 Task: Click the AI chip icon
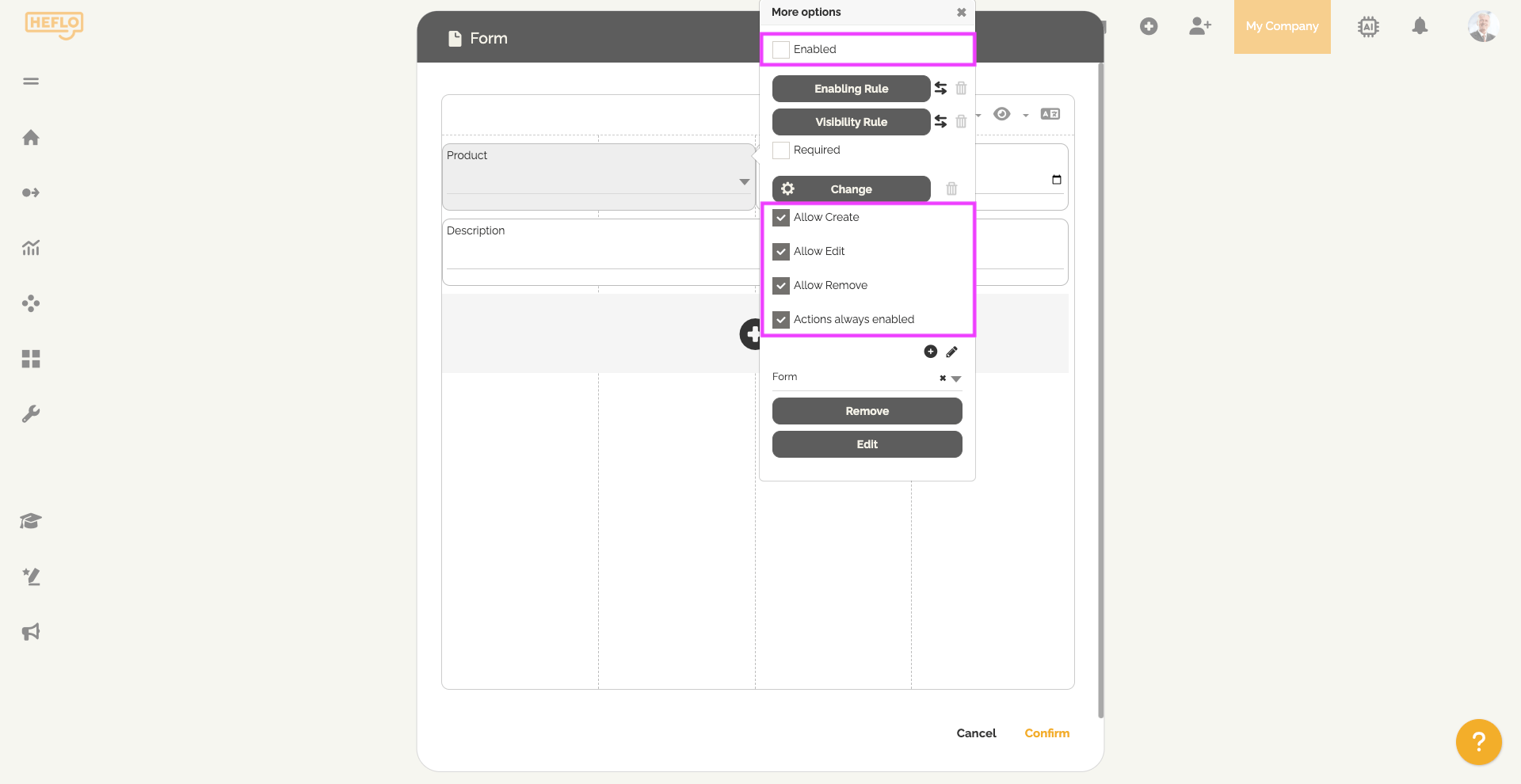[x=1368, y=27]
